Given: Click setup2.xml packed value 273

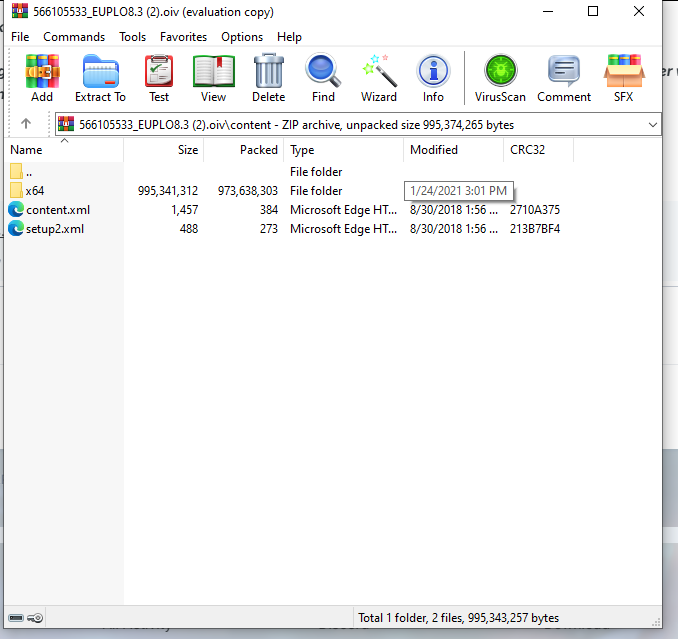Looking at the screenshot, I should (269, 229).
